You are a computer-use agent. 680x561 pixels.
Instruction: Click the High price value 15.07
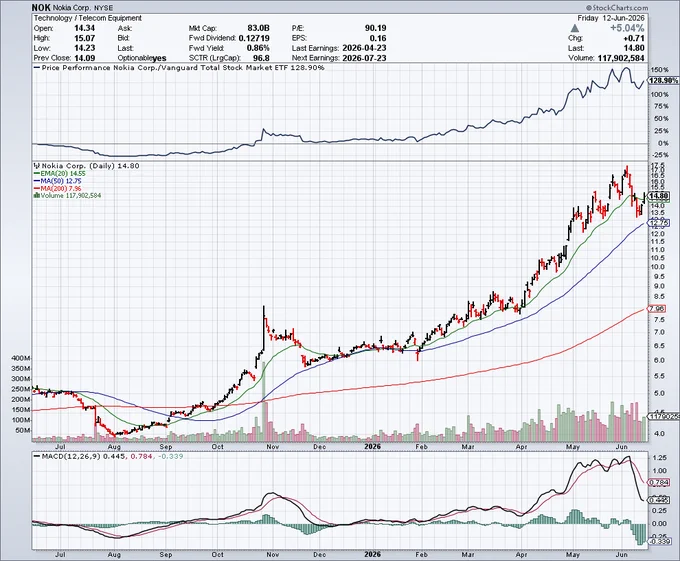85,38
